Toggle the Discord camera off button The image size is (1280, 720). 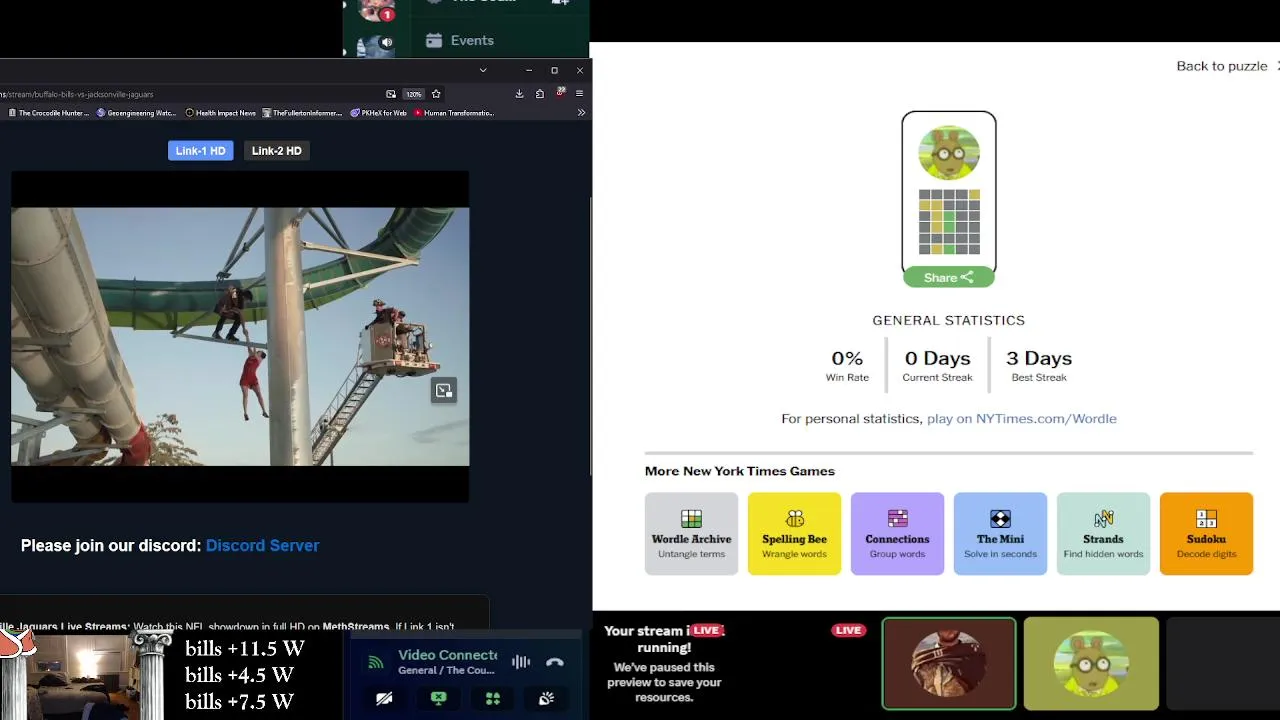[384, 699]
